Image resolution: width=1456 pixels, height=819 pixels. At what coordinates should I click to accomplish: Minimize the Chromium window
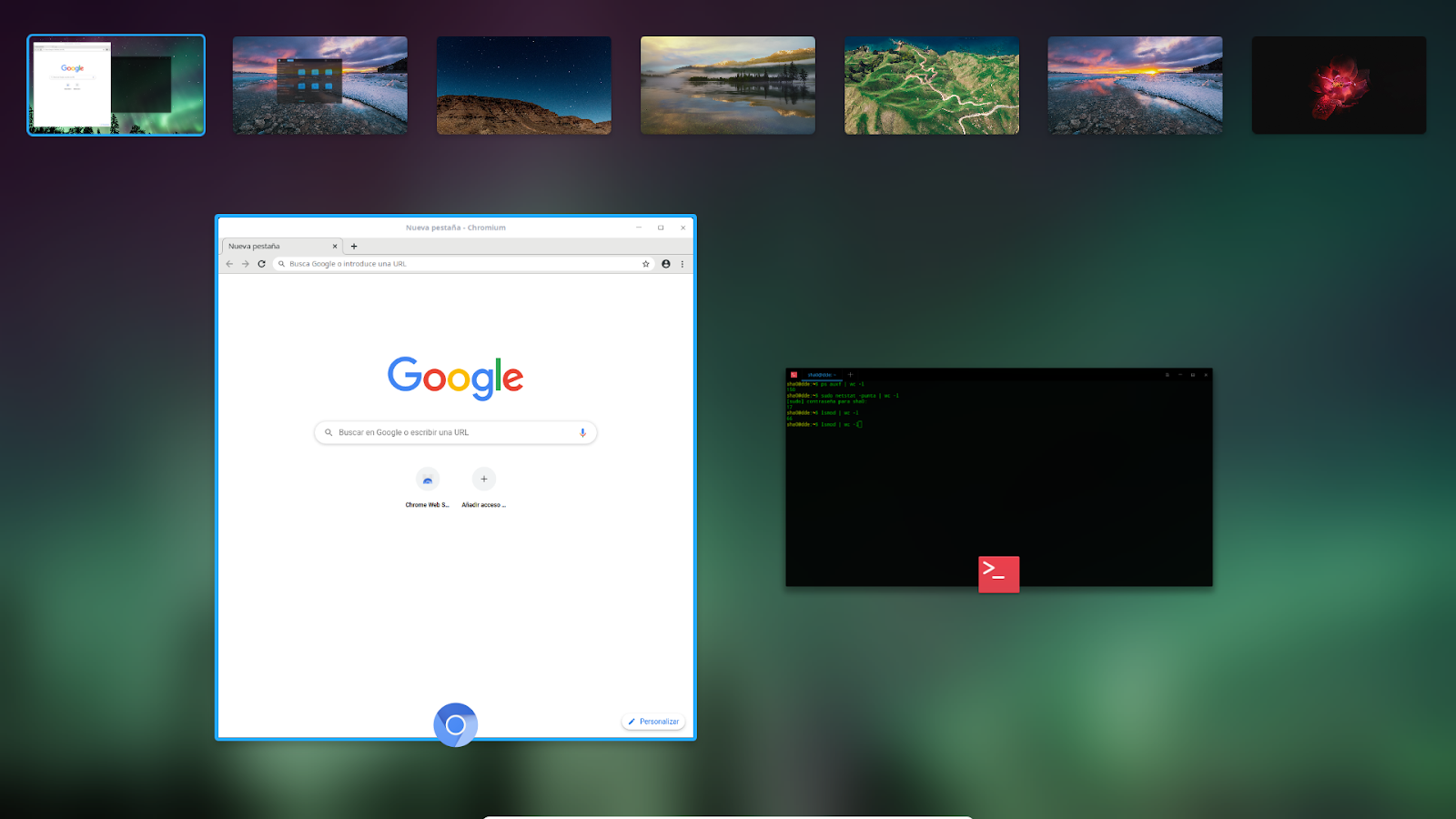tap(639, 227)
